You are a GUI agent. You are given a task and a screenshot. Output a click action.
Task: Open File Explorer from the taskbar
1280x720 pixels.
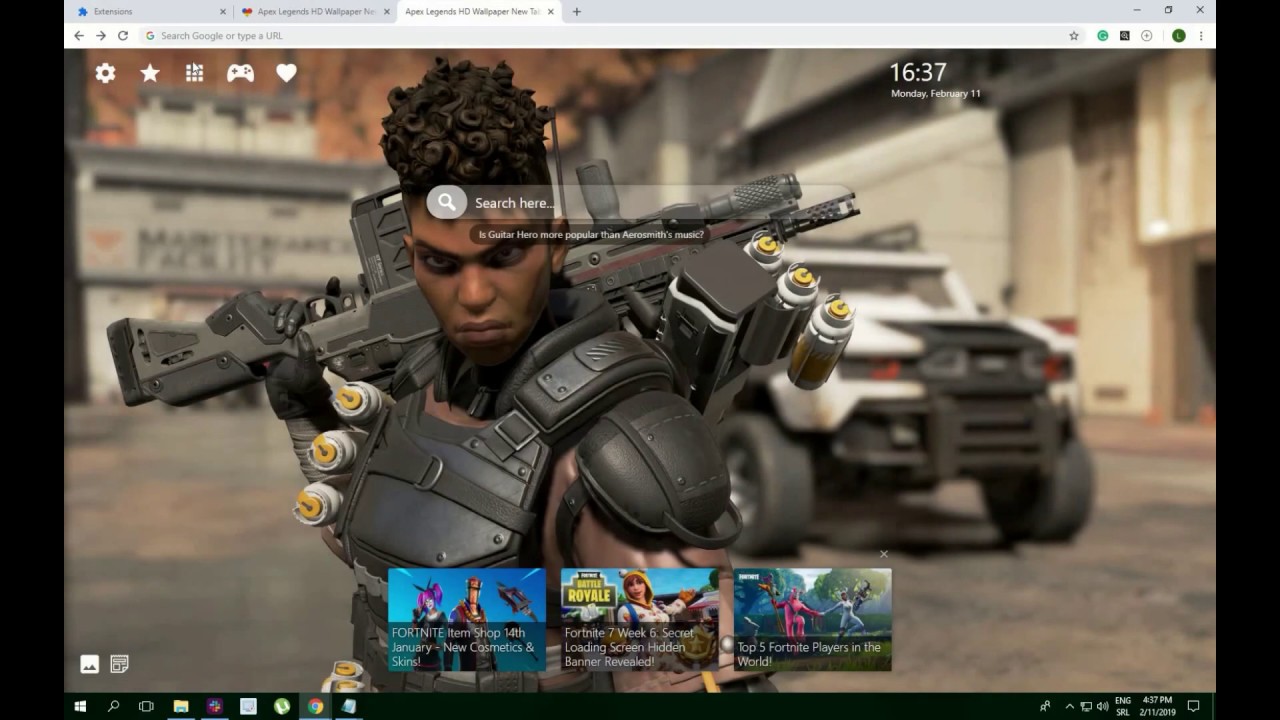pyautogui.click(x=181, y=706)
